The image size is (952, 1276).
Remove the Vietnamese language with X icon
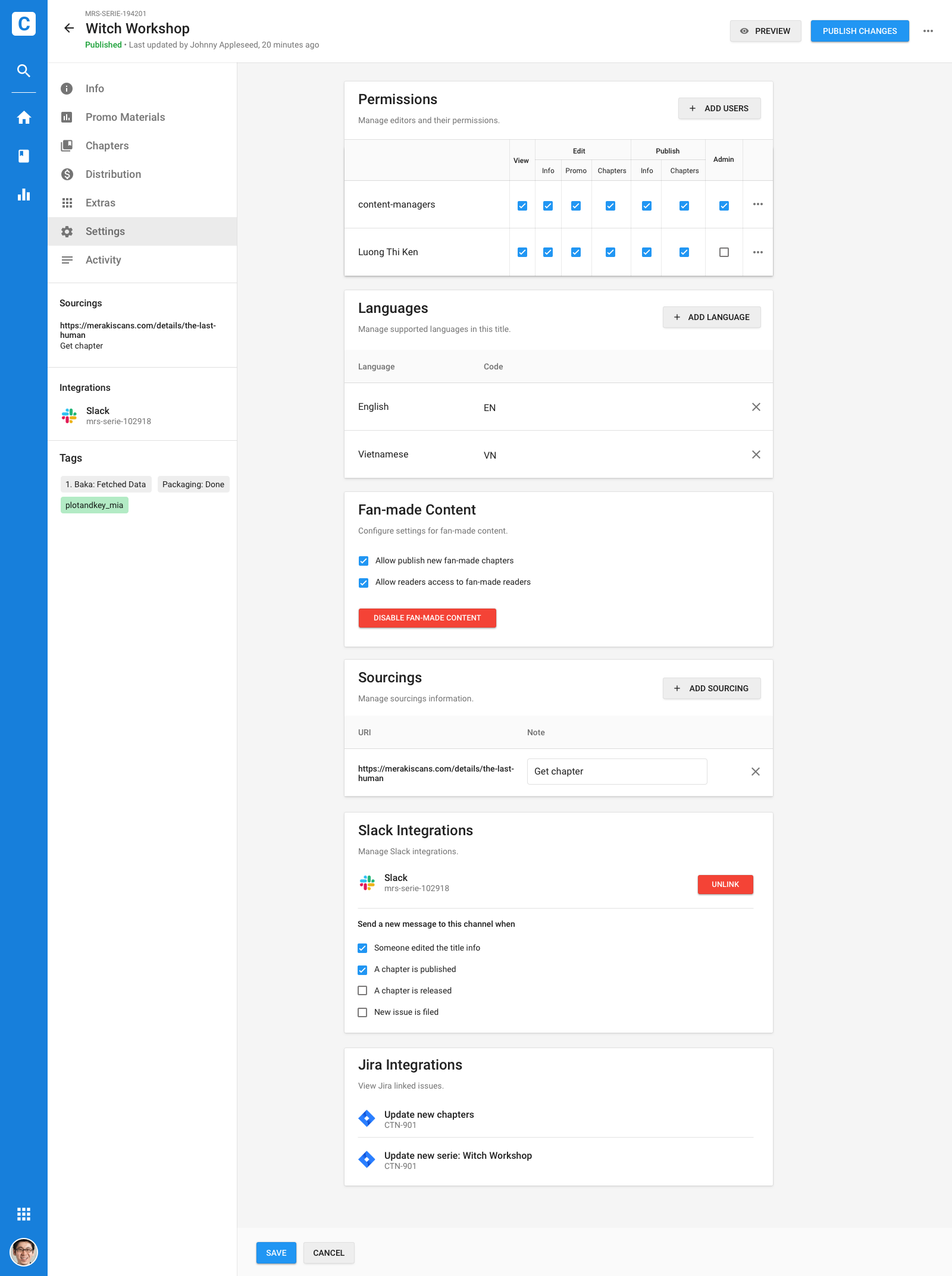pyautogui.click(x=756, y=454)
